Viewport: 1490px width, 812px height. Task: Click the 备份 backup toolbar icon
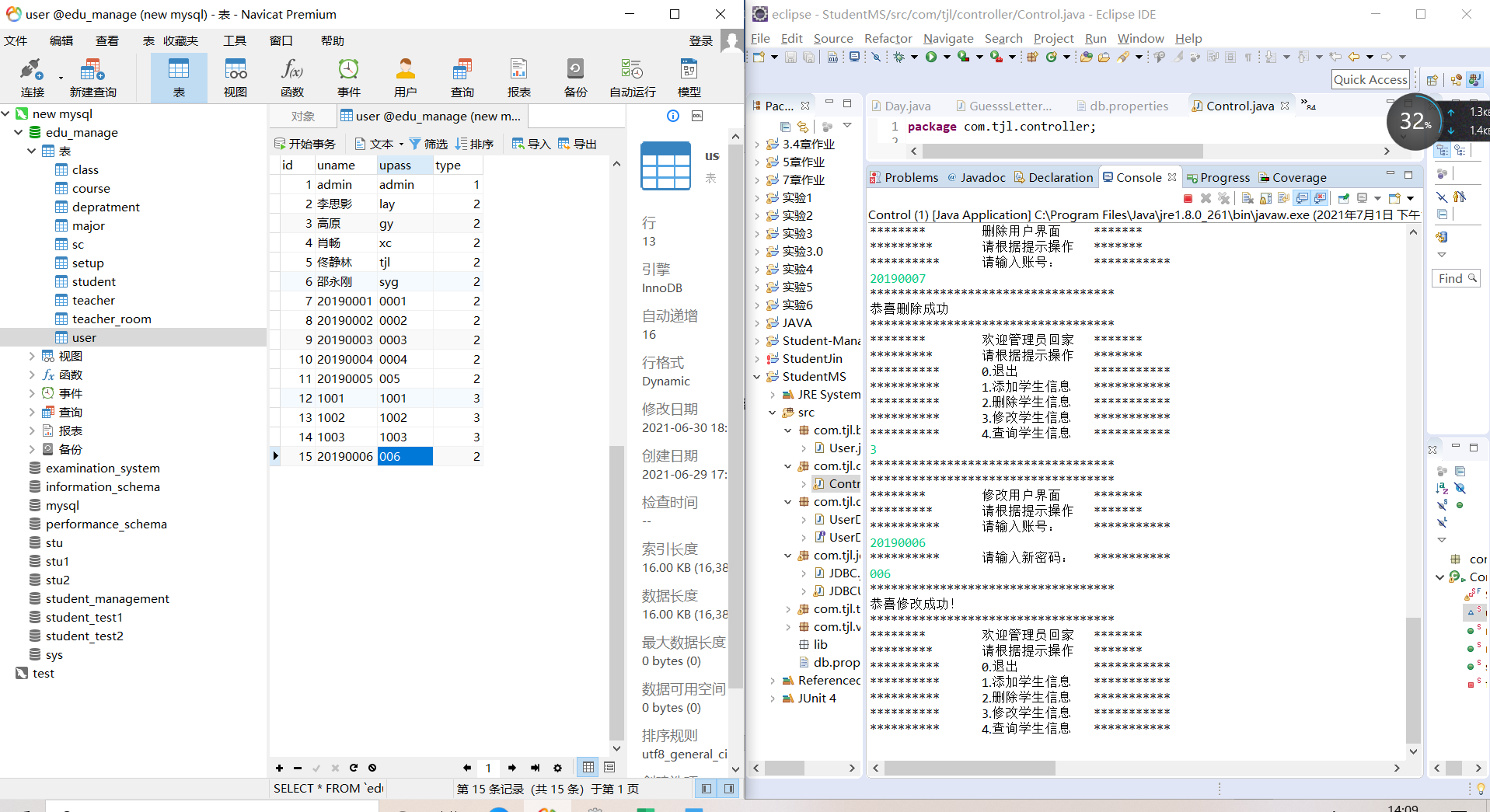pyautogui.click(x=575, y=78)
